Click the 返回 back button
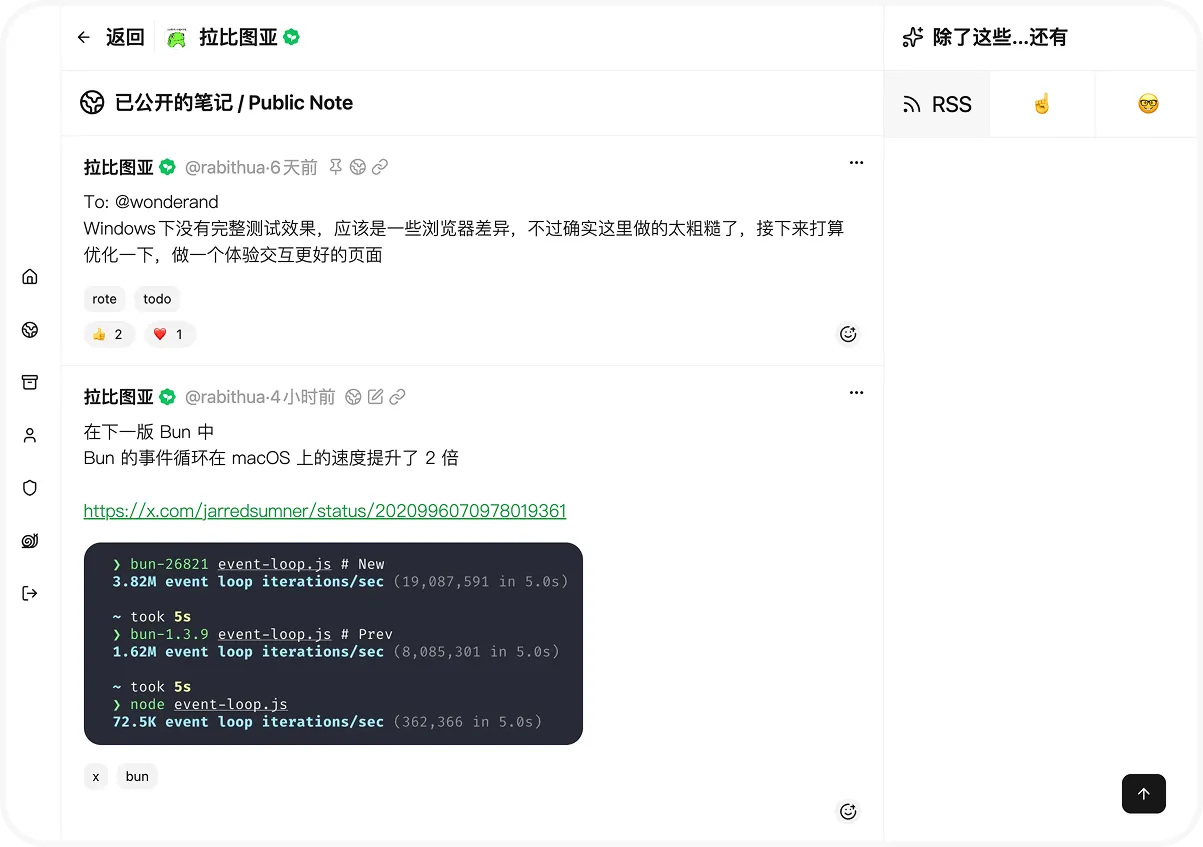 (x=111, y=38)
